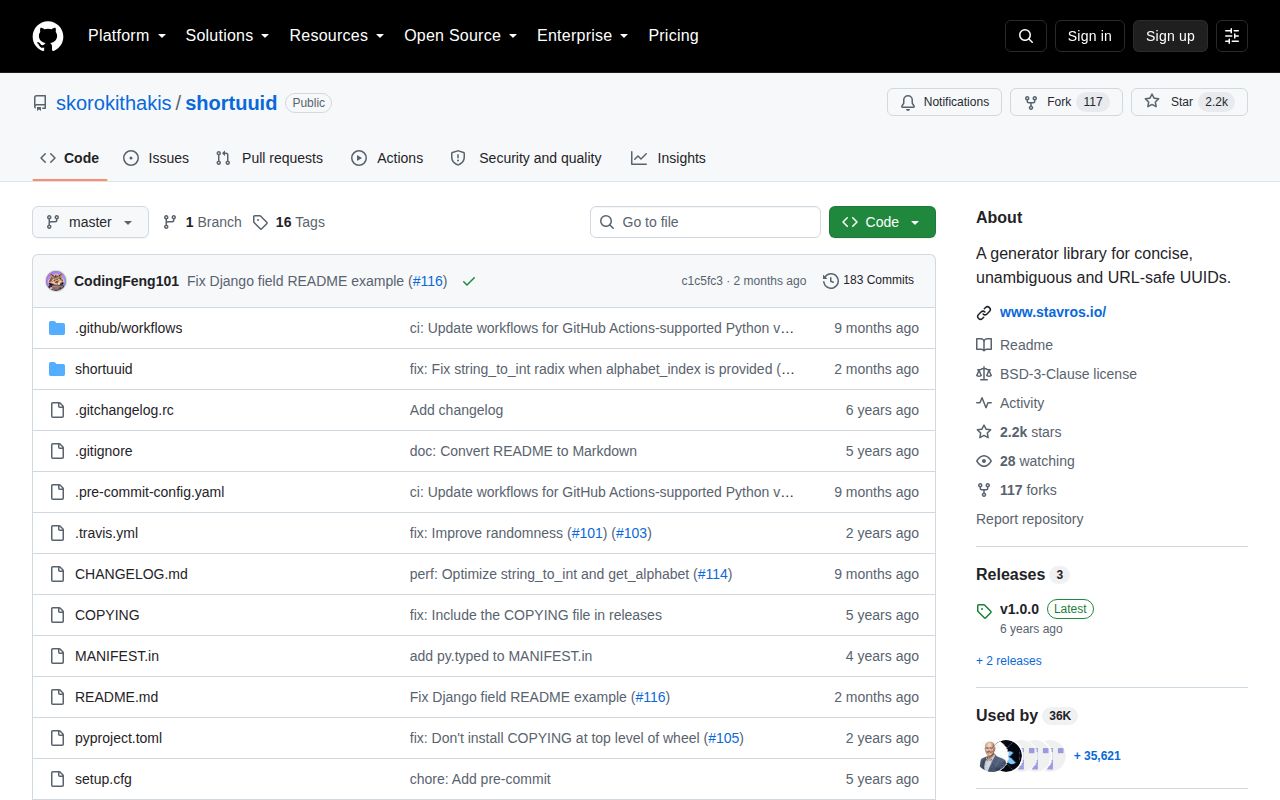Switch to the Code tab
This screenshot has height=800, width=1280.
click(x=70, y=158)
